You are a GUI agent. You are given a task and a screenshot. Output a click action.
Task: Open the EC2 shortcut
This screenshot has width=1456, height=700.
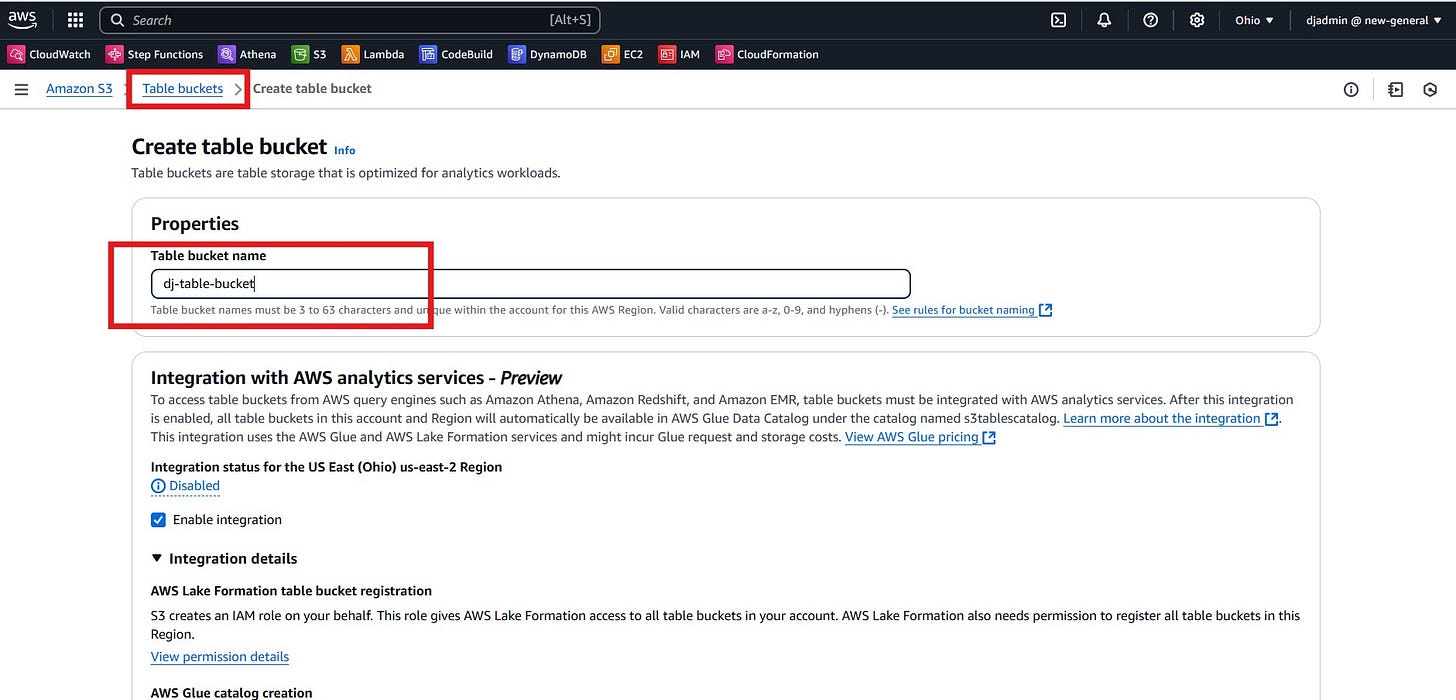pyautogui.click(x=622, y=54)
